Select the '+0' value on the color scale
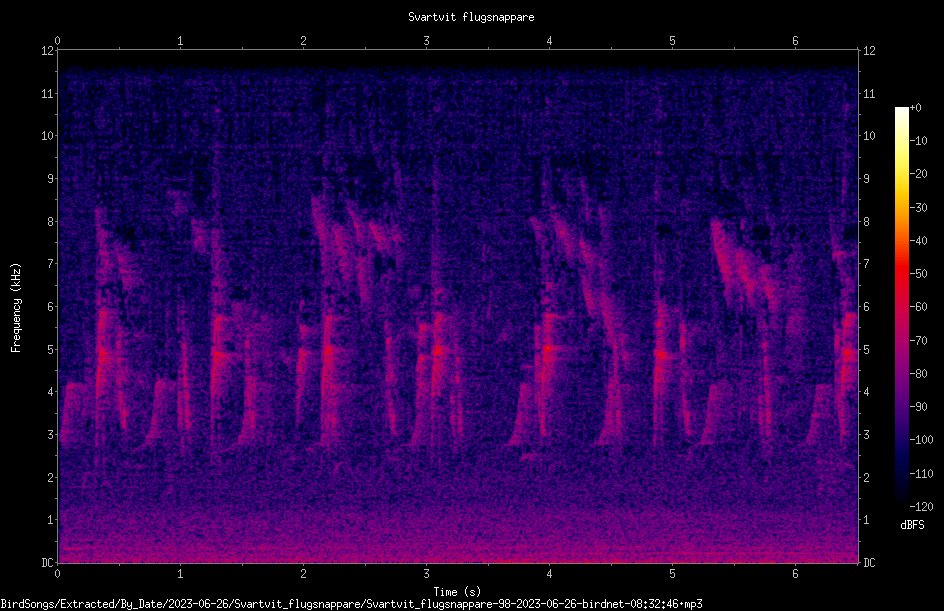The height and width of the screenshot is (611, 944). [915, 108]
